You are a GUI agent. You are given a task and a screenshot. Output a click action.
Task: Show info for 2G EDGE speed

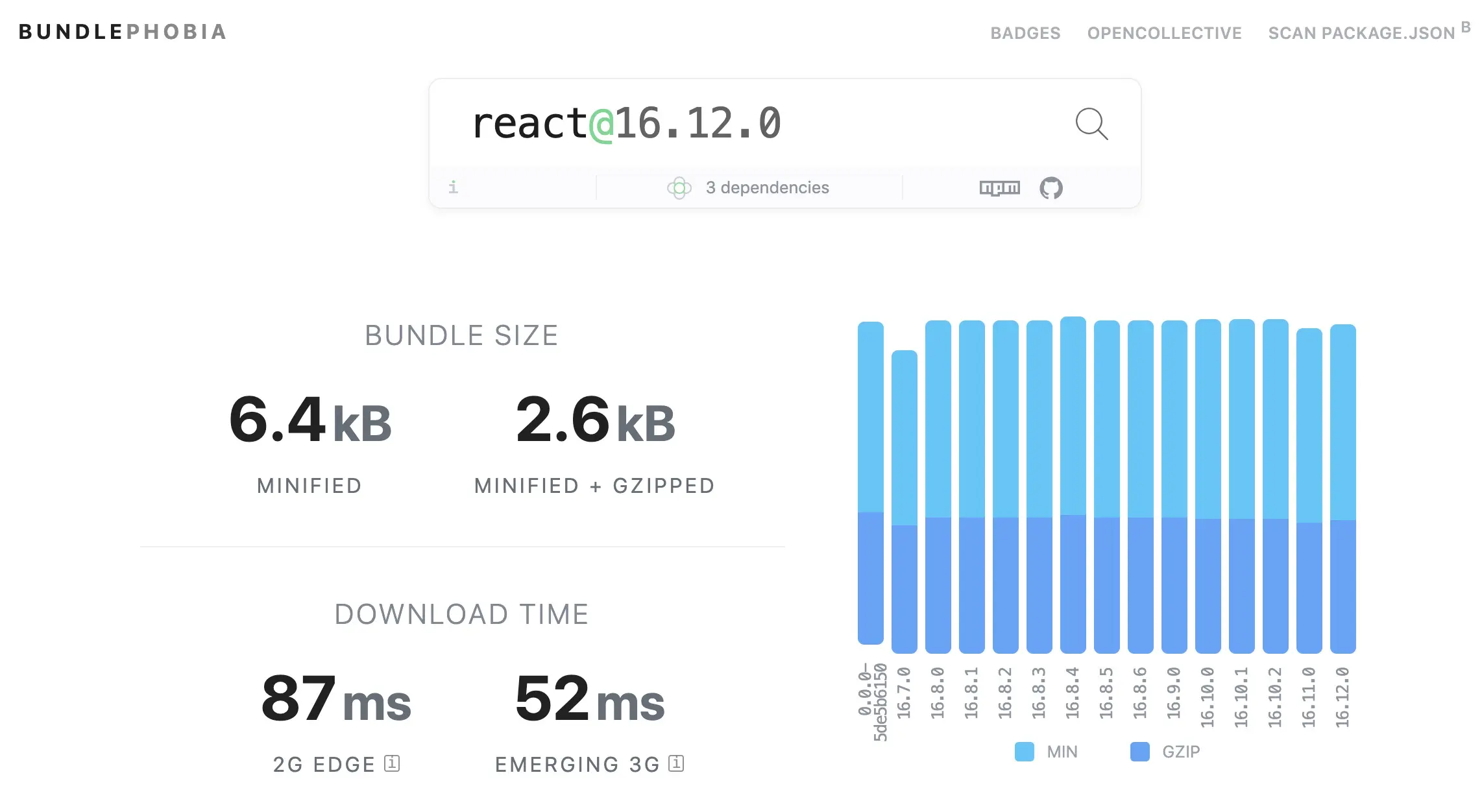coord(392,763)
